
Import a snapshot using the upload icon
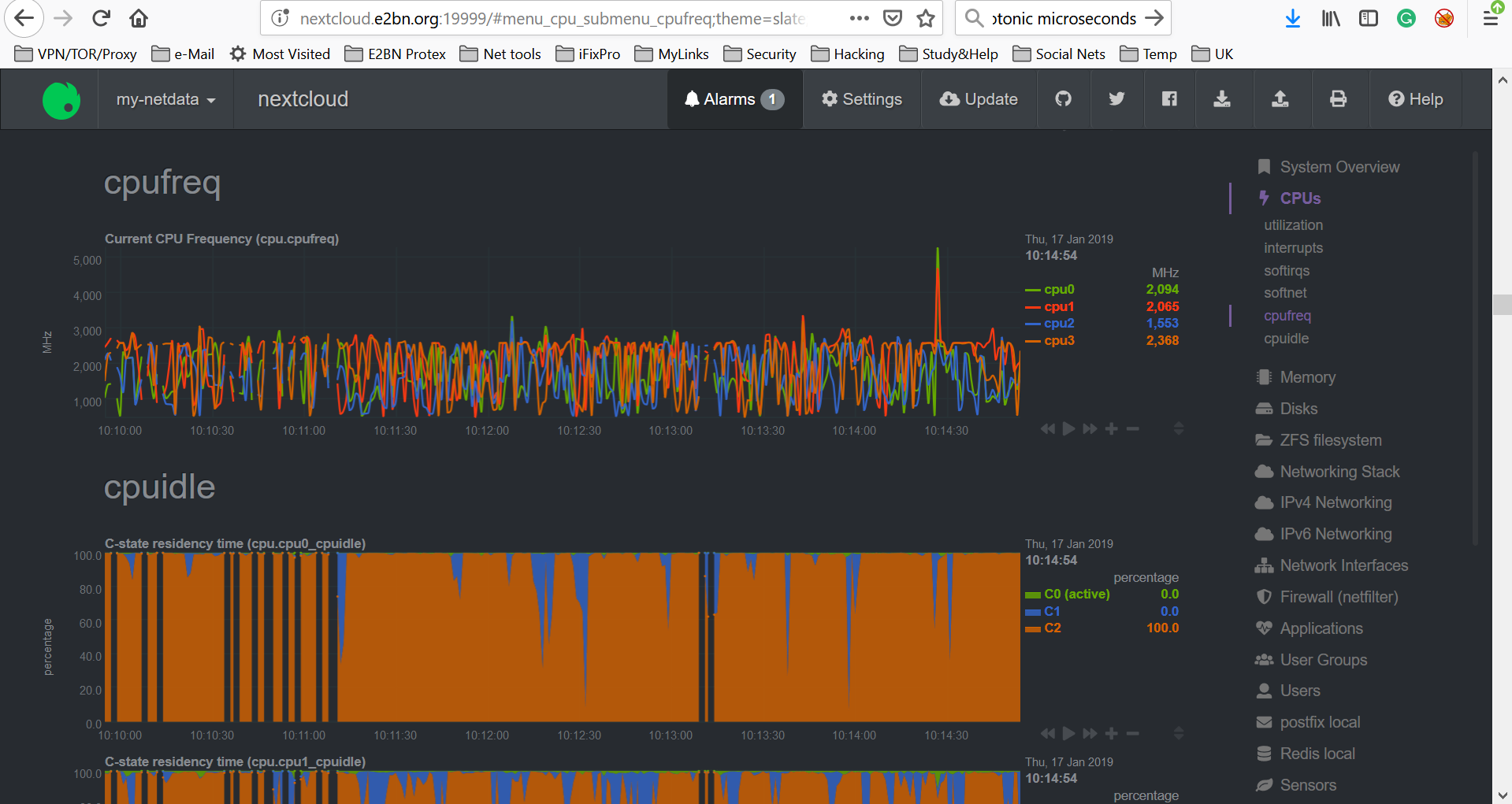coord(1280,99)
